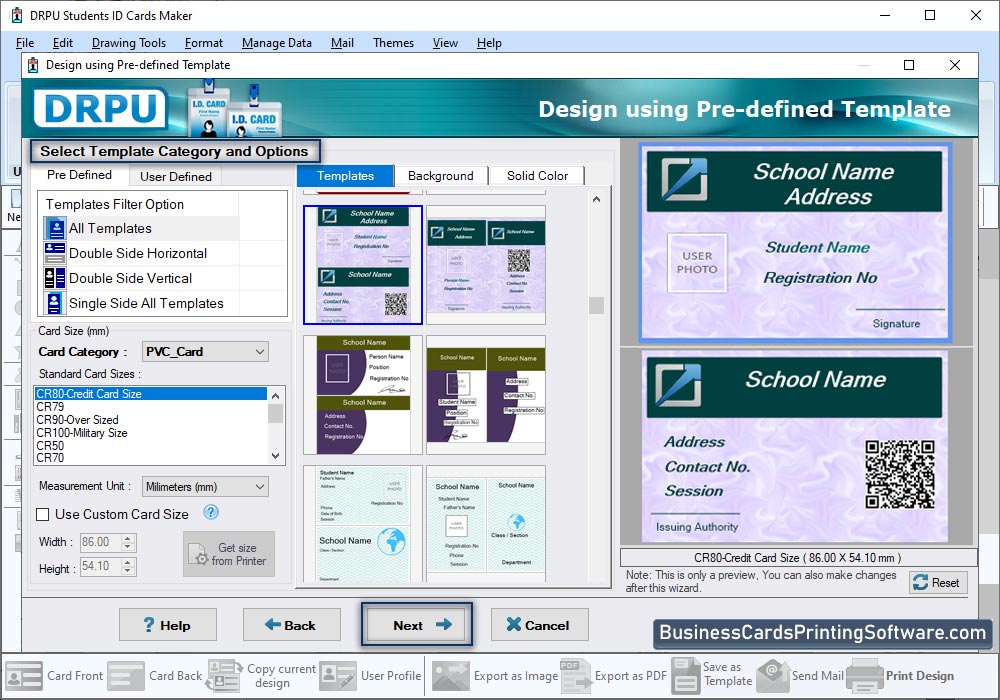Screen dimensions: 1000x700
Task: Click the Cancel button
Action: pyautogui.click(x=539, y=625)
